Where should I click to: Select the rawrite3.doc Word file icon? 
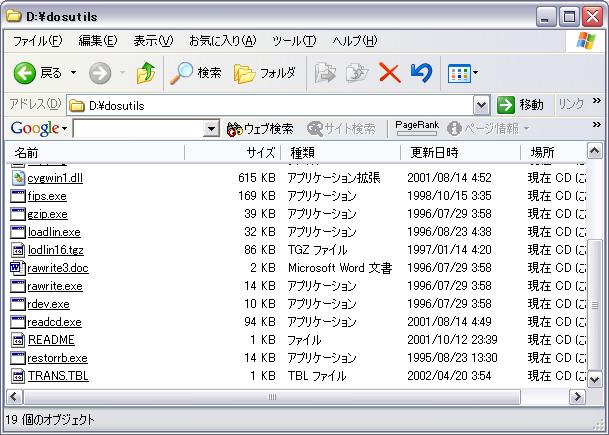click(x=18, y=268)
